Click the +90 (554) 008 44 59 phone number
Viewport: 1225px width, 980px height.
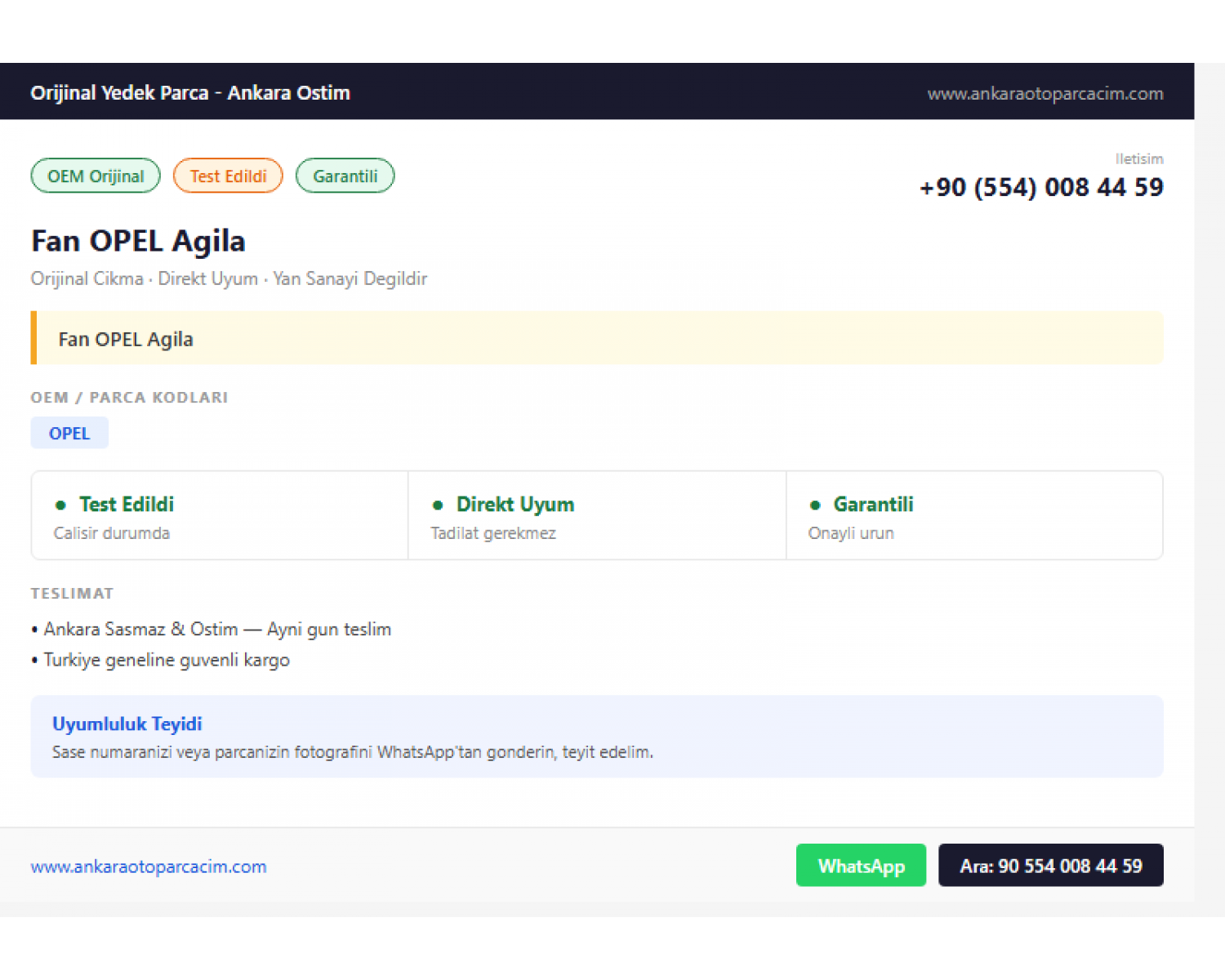(1041, 187)
